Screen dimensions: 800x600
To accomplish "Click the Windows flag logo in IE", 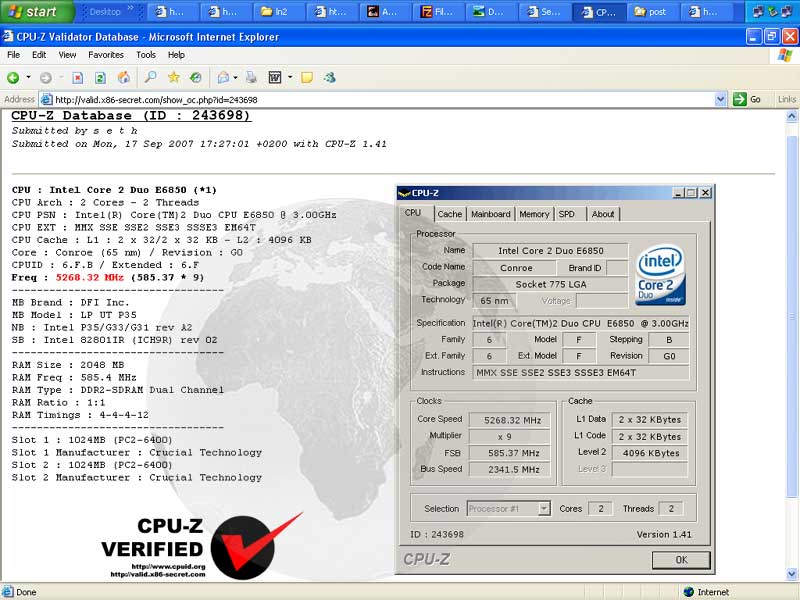I will pos(785,56).
